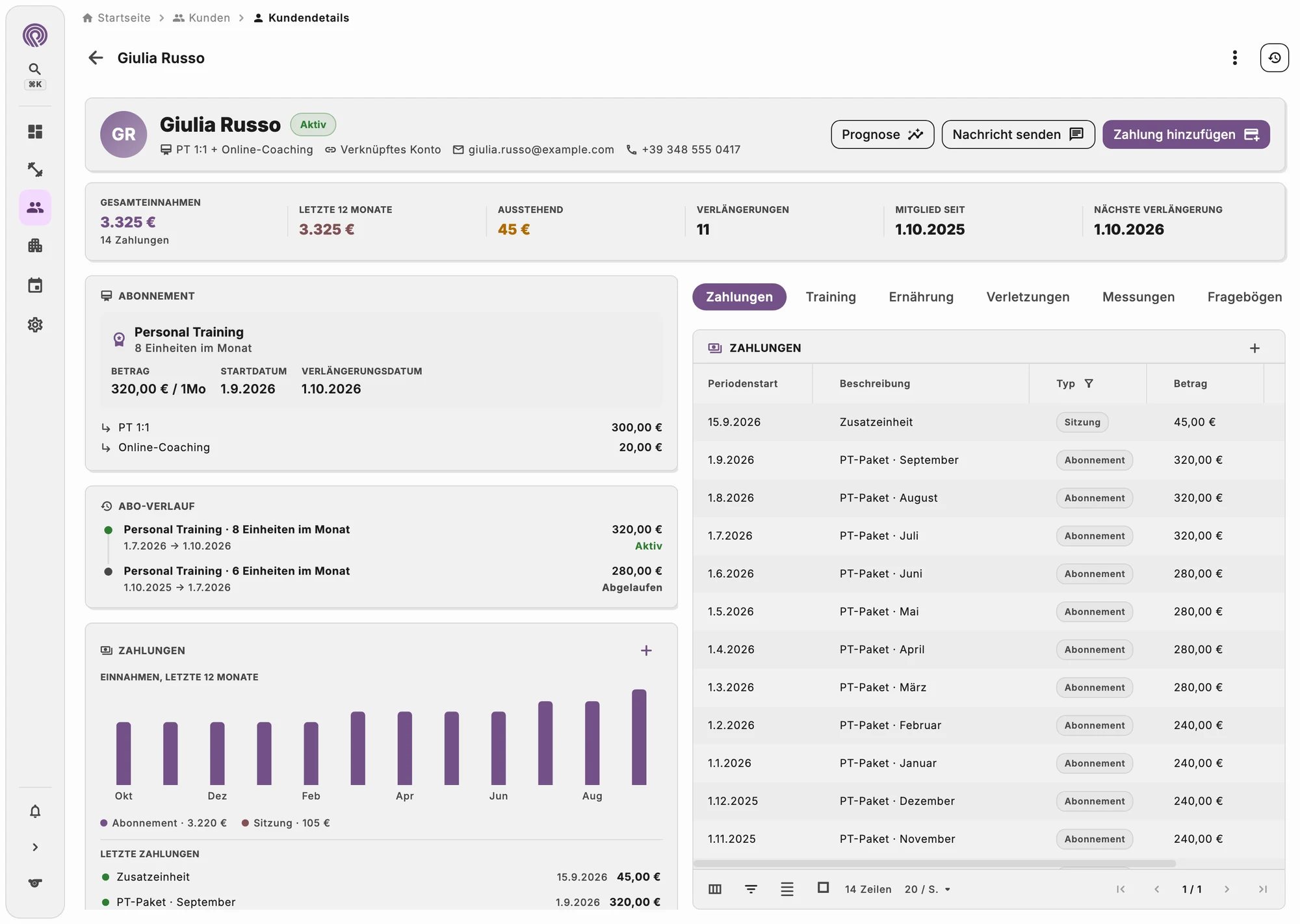
Task: Click the Nachricht senden button
Action: click(1018, 135)
